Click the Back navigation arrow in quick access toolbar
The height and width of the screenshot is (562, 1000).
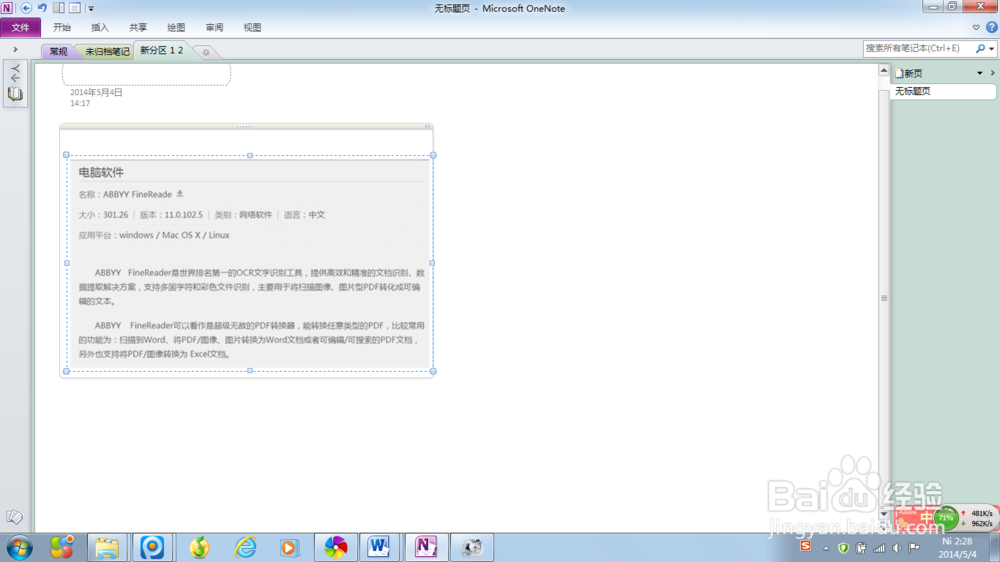click(26, 8)
